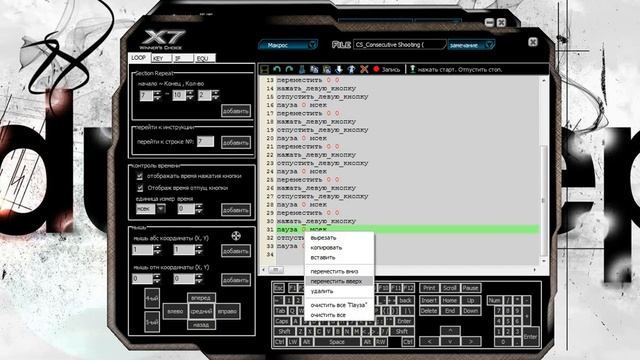Increase the Section Repeat count value 2
This screenshot has height=360, width=640.
click(x=215, y=93)
